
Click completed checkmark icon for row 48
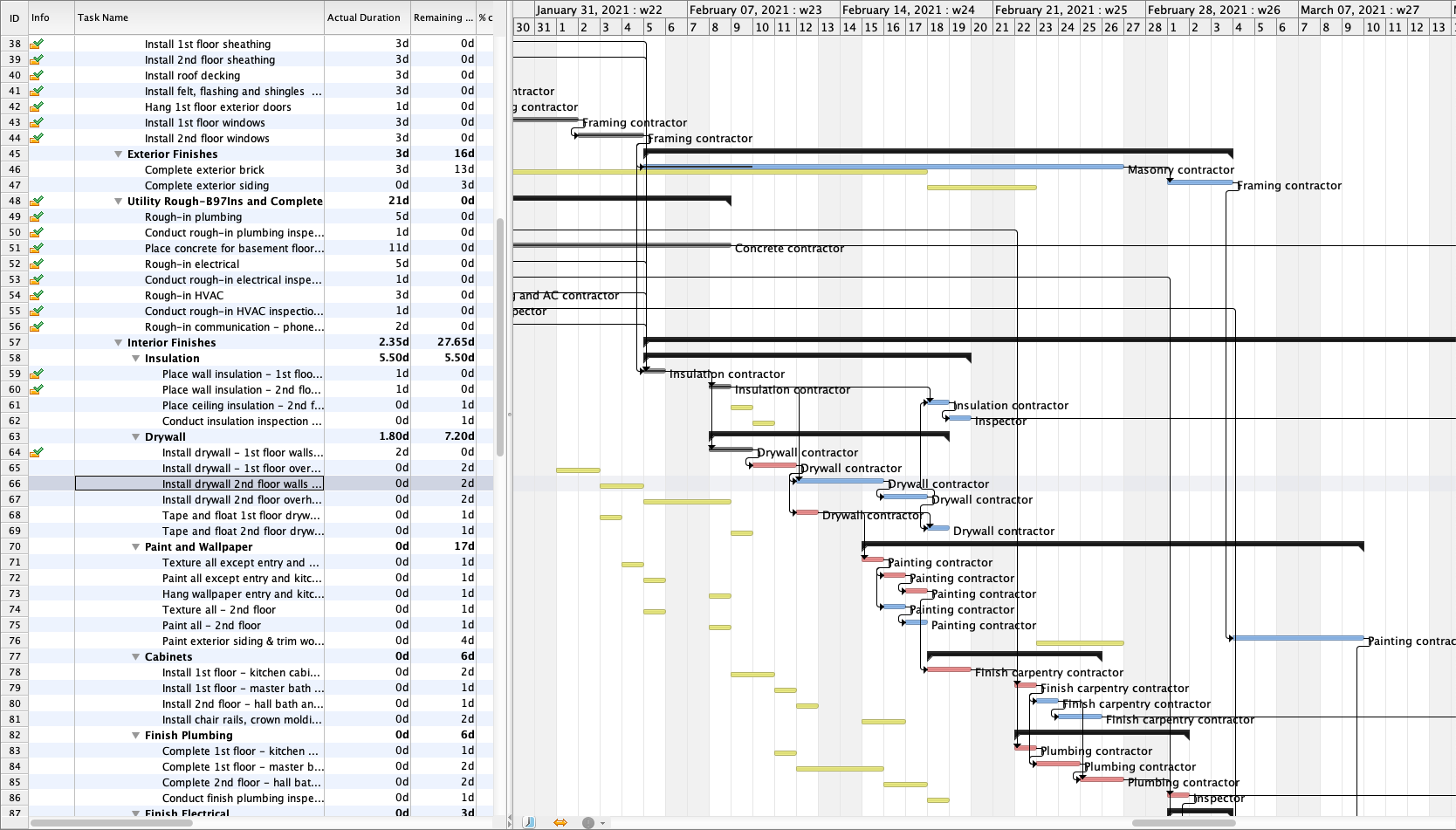[x=37, y=201]
